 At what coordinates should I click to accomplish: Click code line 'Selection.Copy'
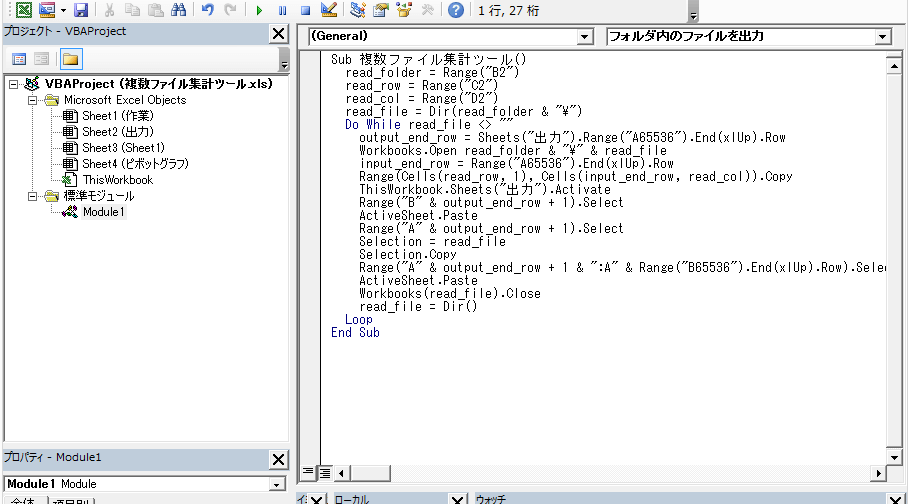point(408,254)
